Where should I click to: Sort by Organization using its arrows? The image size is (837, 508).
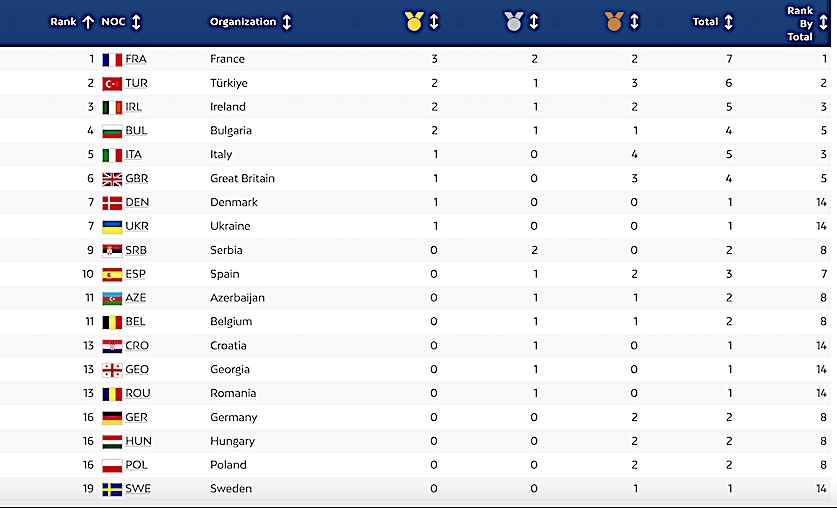coord(287,22)
